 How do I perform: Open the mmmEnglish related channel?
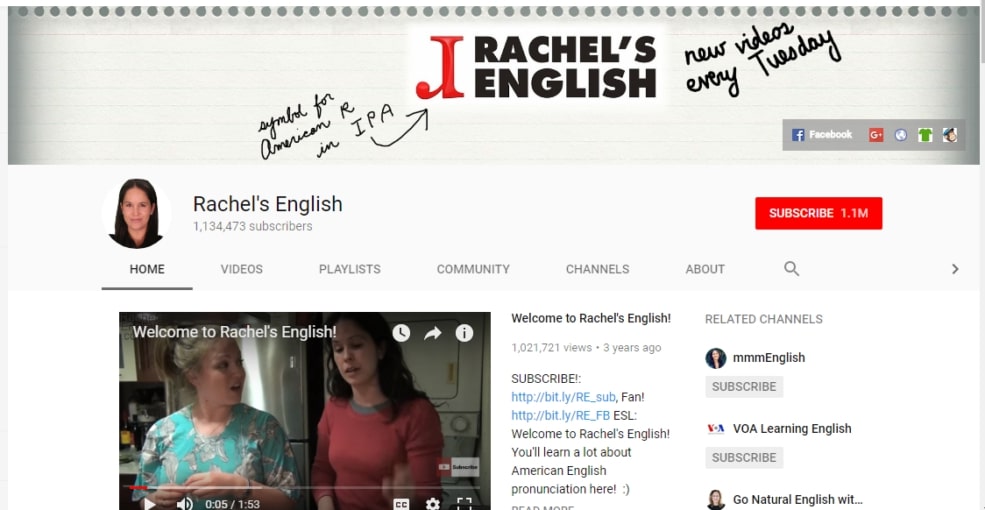coord(768,358)
